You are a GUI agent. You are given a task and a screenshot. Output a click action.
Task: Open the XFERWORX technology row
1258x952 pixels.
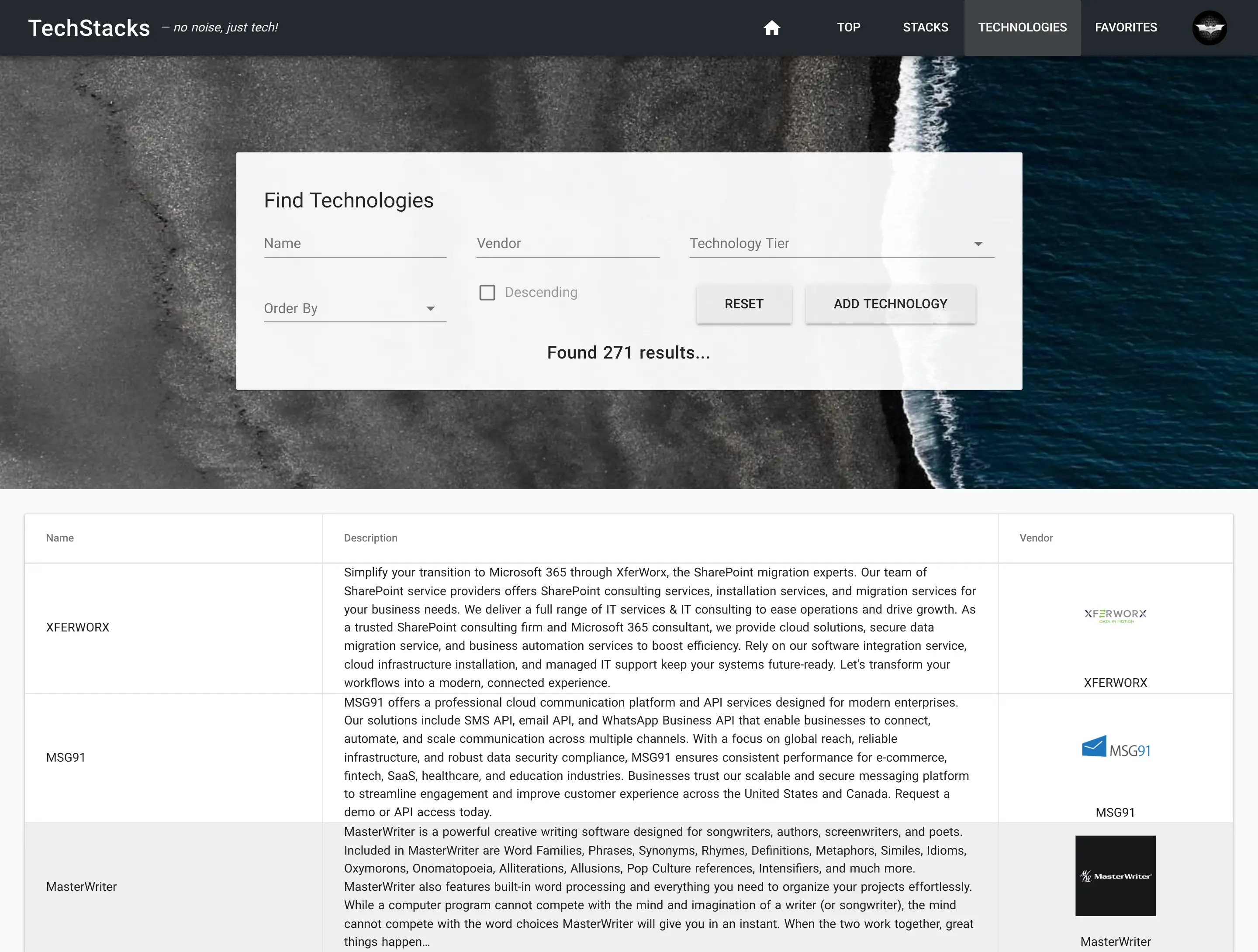78,627
